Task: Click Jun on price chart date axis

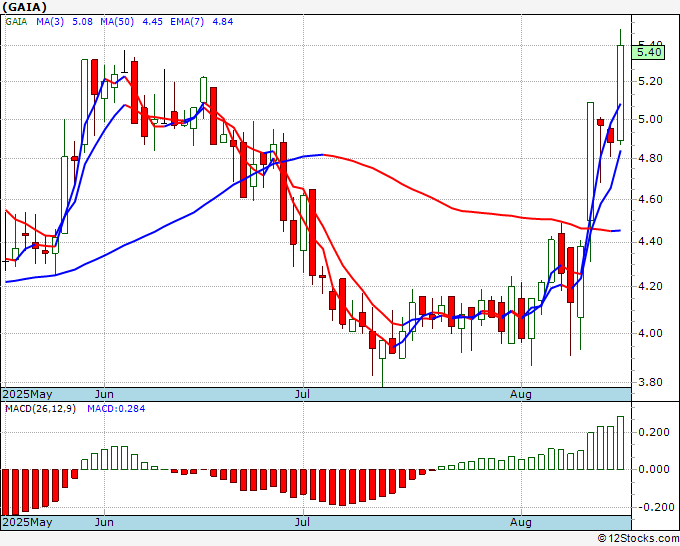Action: (x=104, y=394)
